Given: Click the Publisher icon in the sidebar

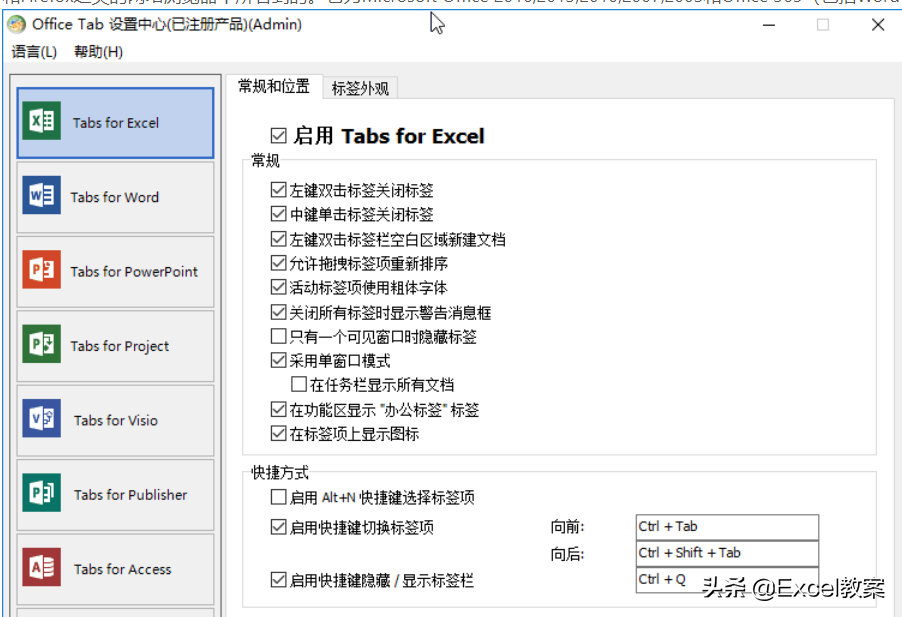Looking at the screenshot, I should pyautogui.click(x=41, y=493).
